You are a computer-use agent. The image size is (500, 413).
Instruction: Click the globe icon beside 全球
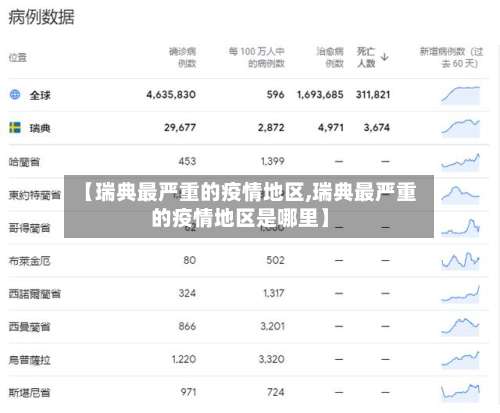pos(15,95)
